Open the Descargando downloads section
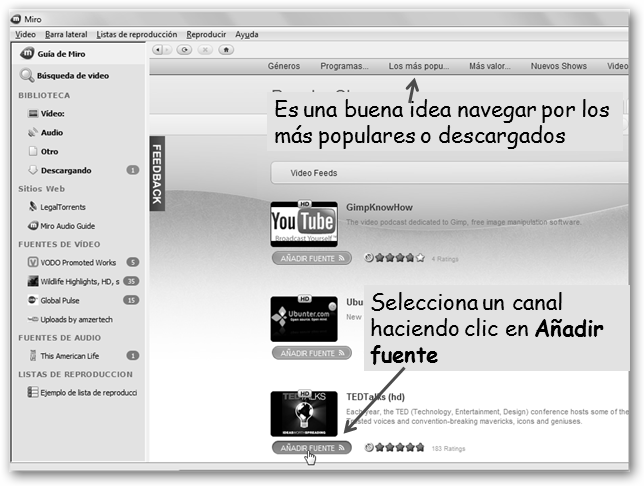This screenshot has height=486, width=644. pos(65,170)
